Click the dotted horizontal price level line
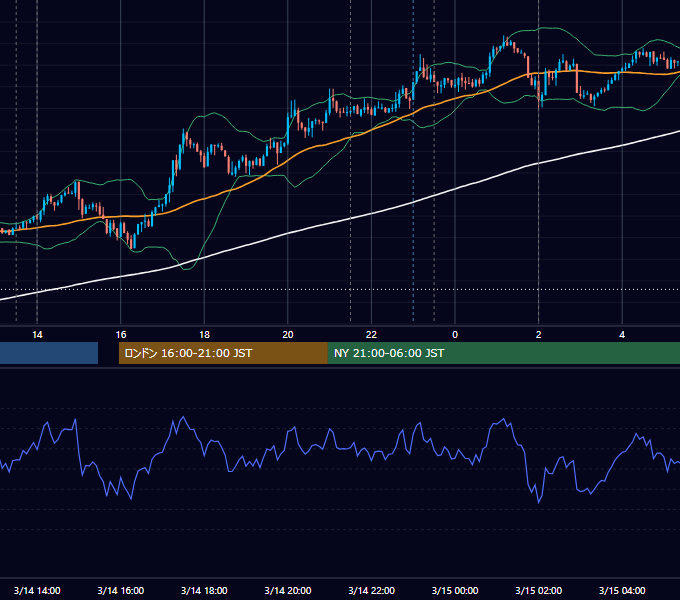The height and width of the screenshot is (600, 680). [340, 289]
